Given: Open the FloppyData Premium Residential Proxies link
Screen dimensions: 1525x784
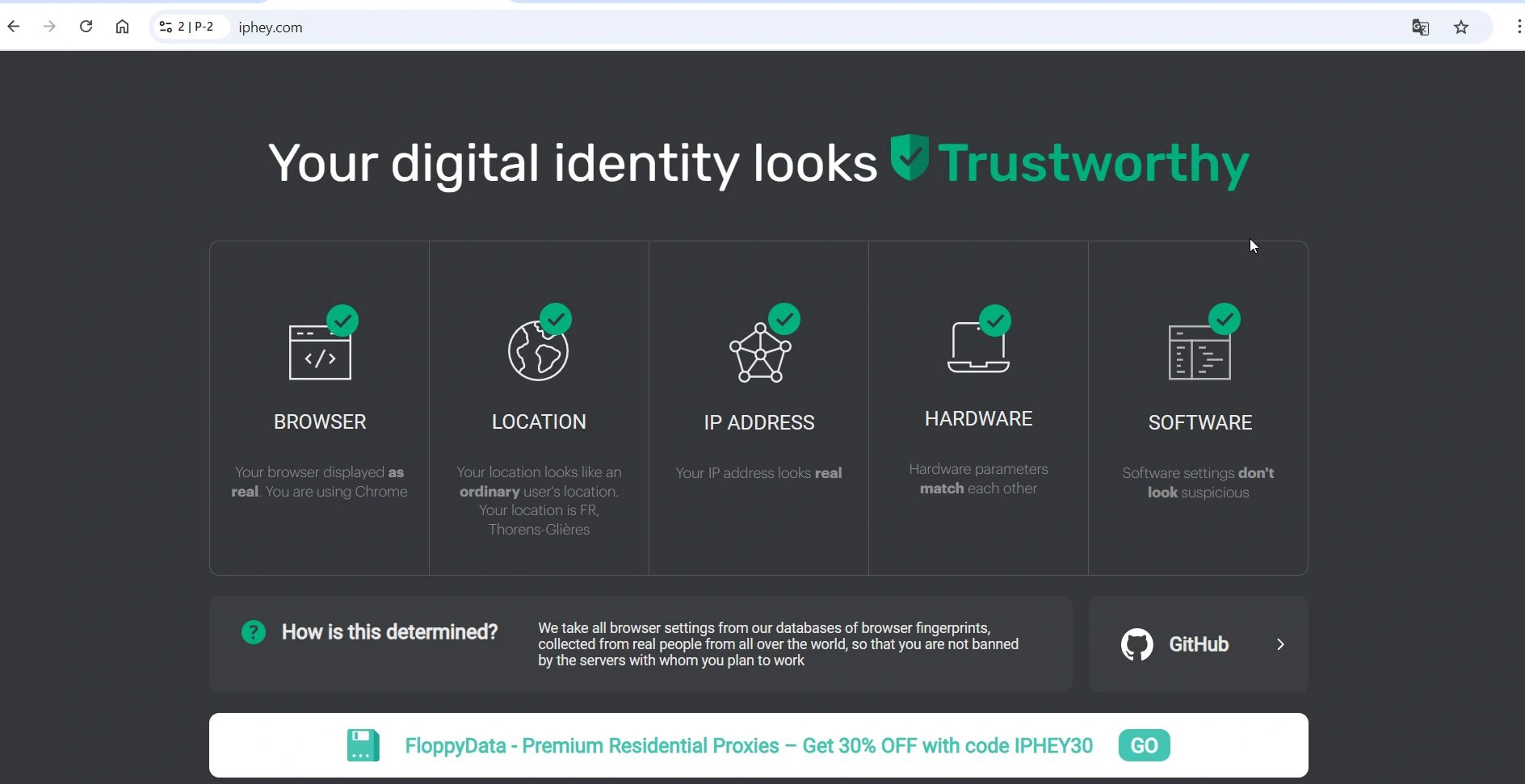Looking at the screenshot, I should point(748,745).
